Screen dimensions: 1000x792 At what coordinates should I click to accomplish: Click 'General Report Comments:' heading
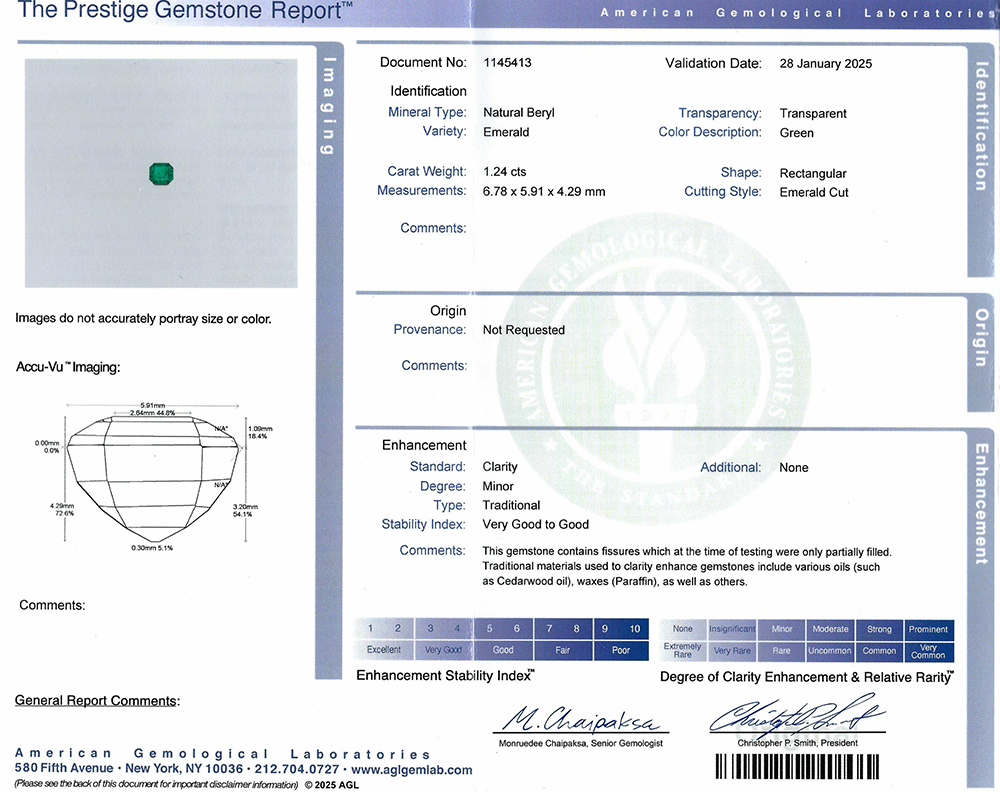[97, 701]
